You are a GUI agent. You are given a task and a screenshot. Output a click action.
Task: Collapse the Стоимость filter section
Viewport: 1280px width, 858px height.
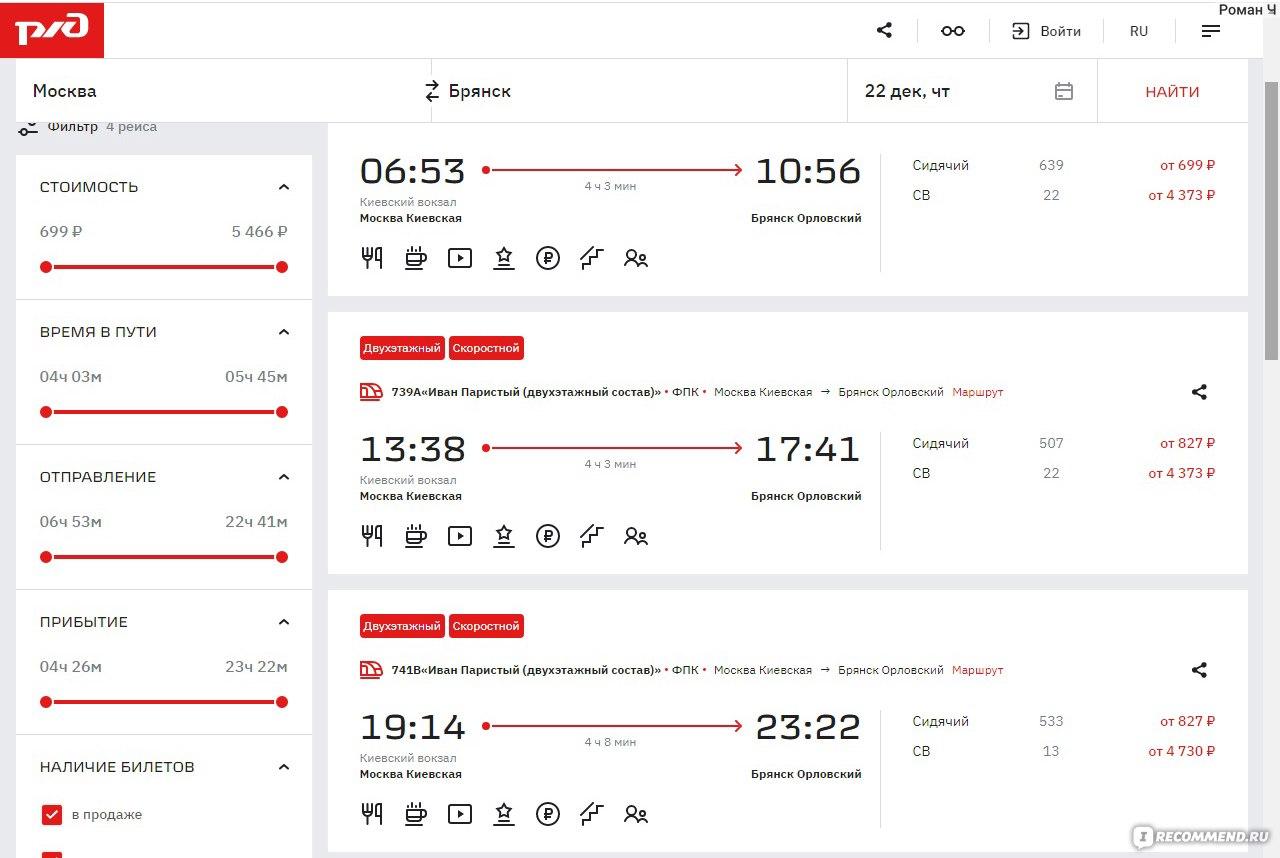[x=283, y=187]
